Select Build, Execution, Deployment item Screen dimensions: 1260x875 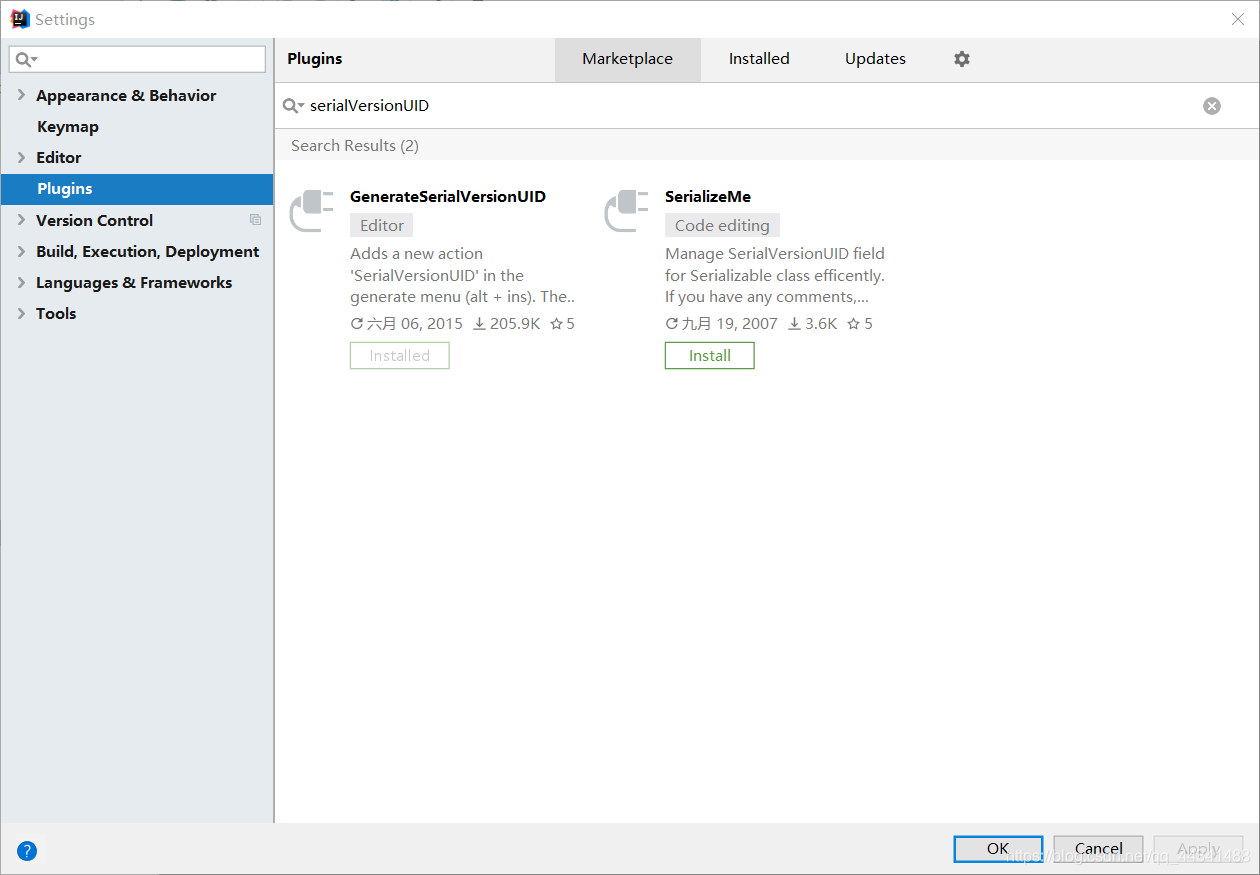click(147, 251)
